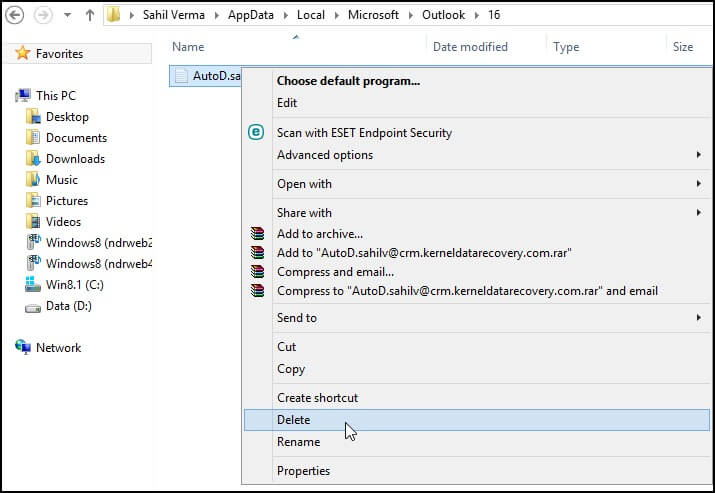Open the recent locations dropdown arrow
Image resolution: width=715 pixels, height=493 pixels.
(x=67, y=15)
